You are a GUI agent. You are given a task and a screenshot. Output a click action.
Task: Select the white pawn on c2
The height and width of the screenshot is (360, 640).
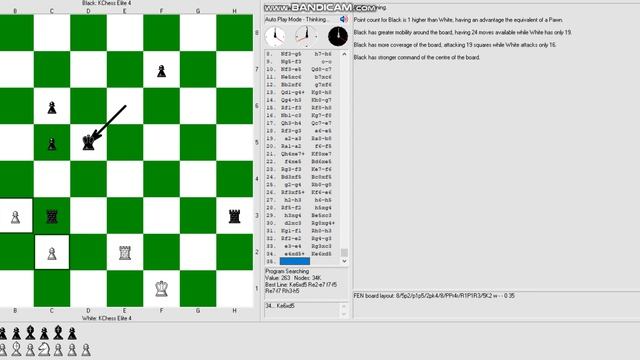tap(52, 253)
